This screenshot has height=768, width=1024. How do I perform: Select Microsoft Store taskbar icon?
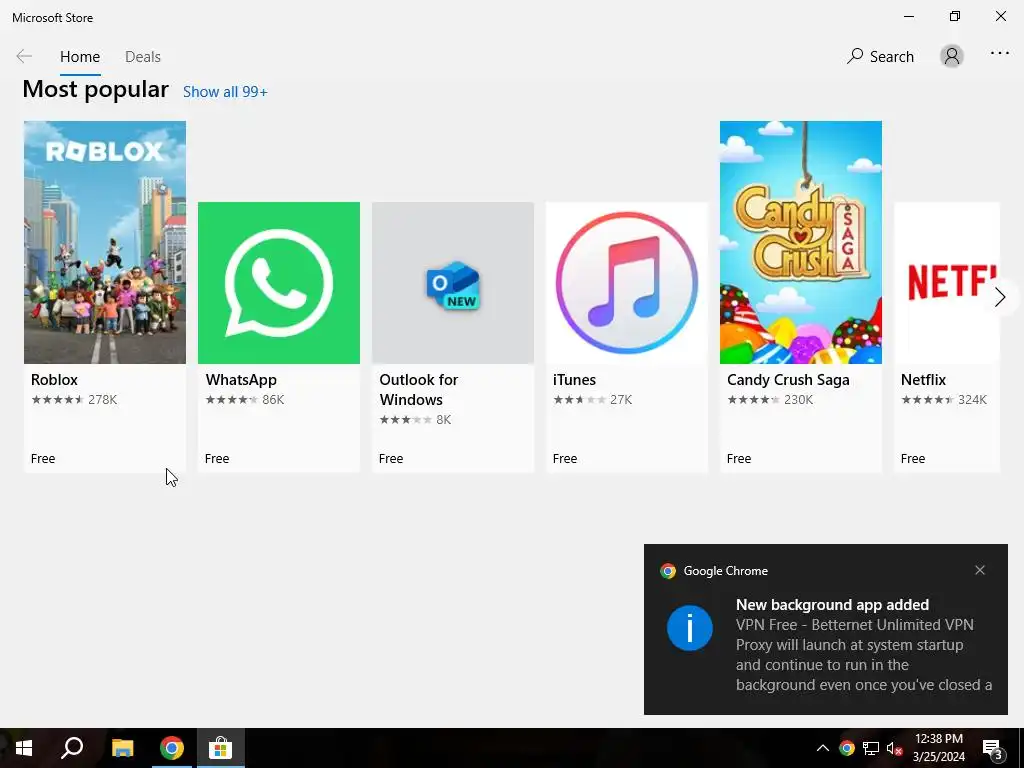point(221,748)
